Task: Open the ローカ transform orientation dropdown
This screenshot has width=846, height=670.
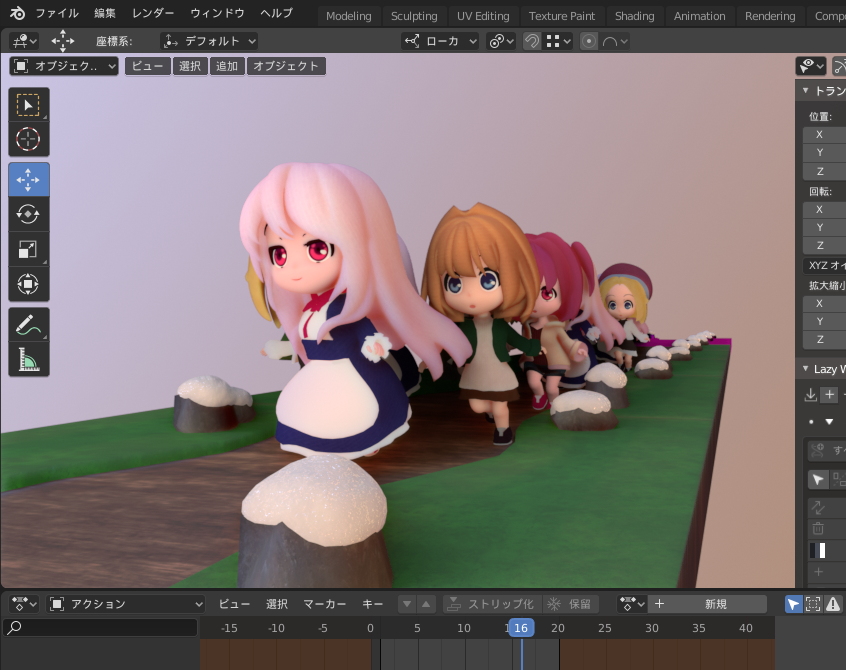Action: click(440, 41)
